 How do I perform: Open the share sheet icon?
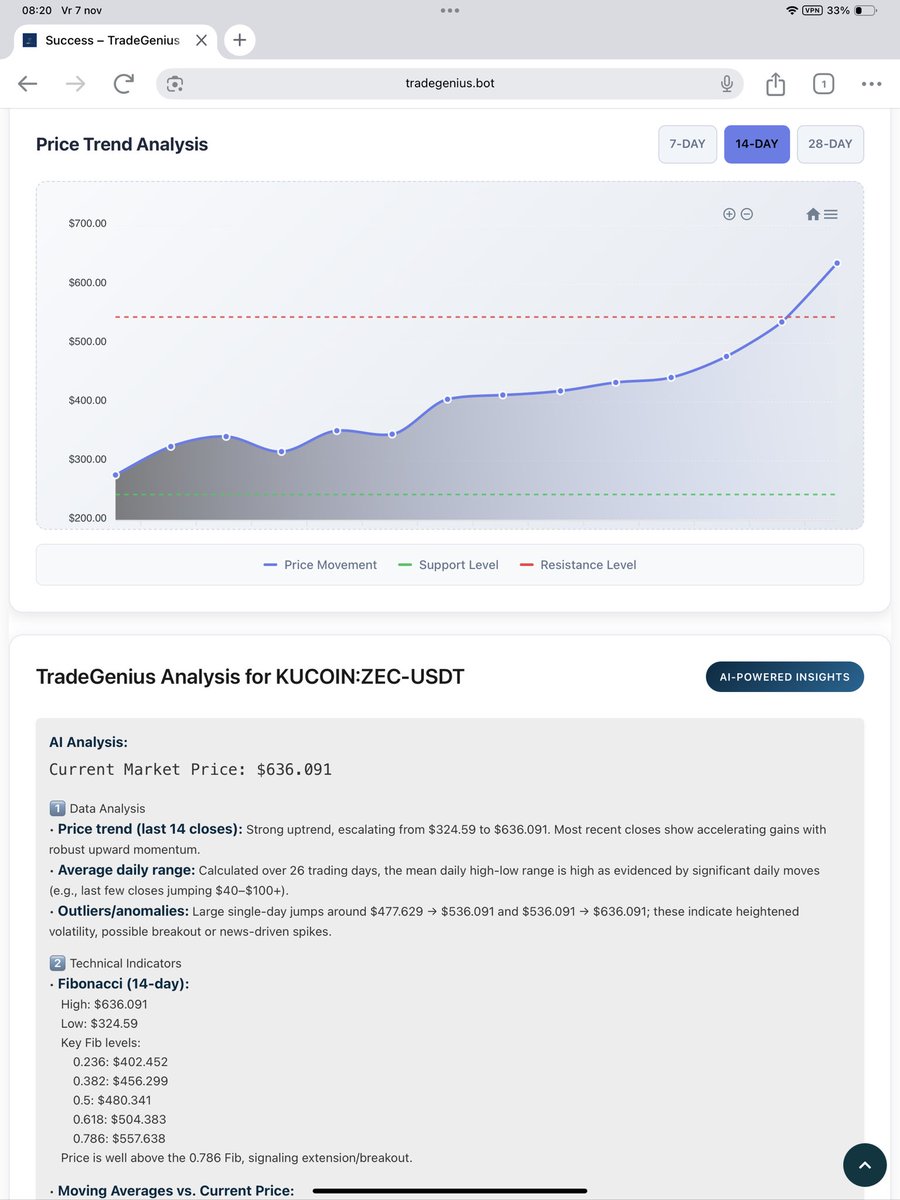776,84
